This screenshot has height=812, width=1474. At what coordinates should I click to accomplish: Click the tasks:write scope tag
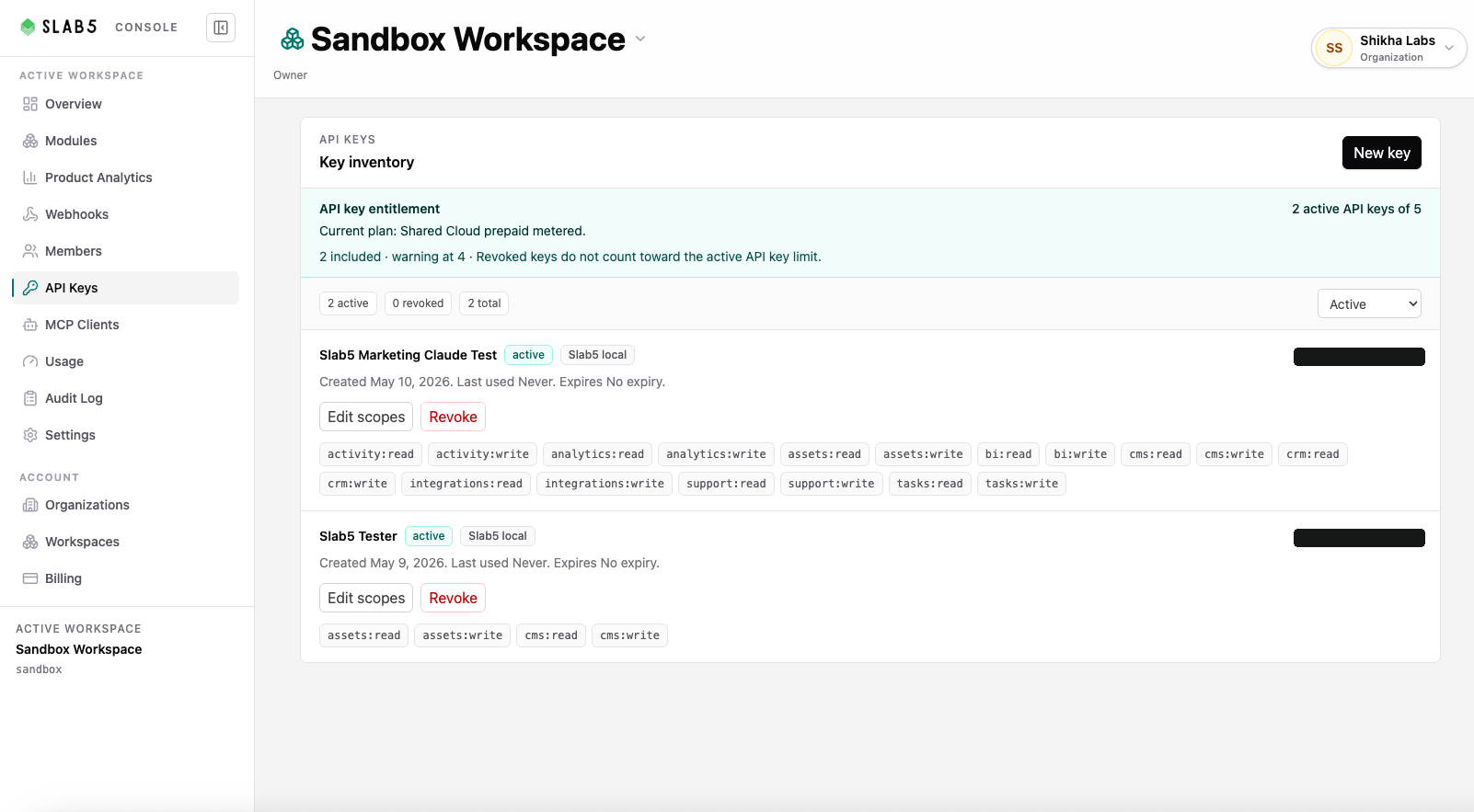click(x=1021, y=484)
